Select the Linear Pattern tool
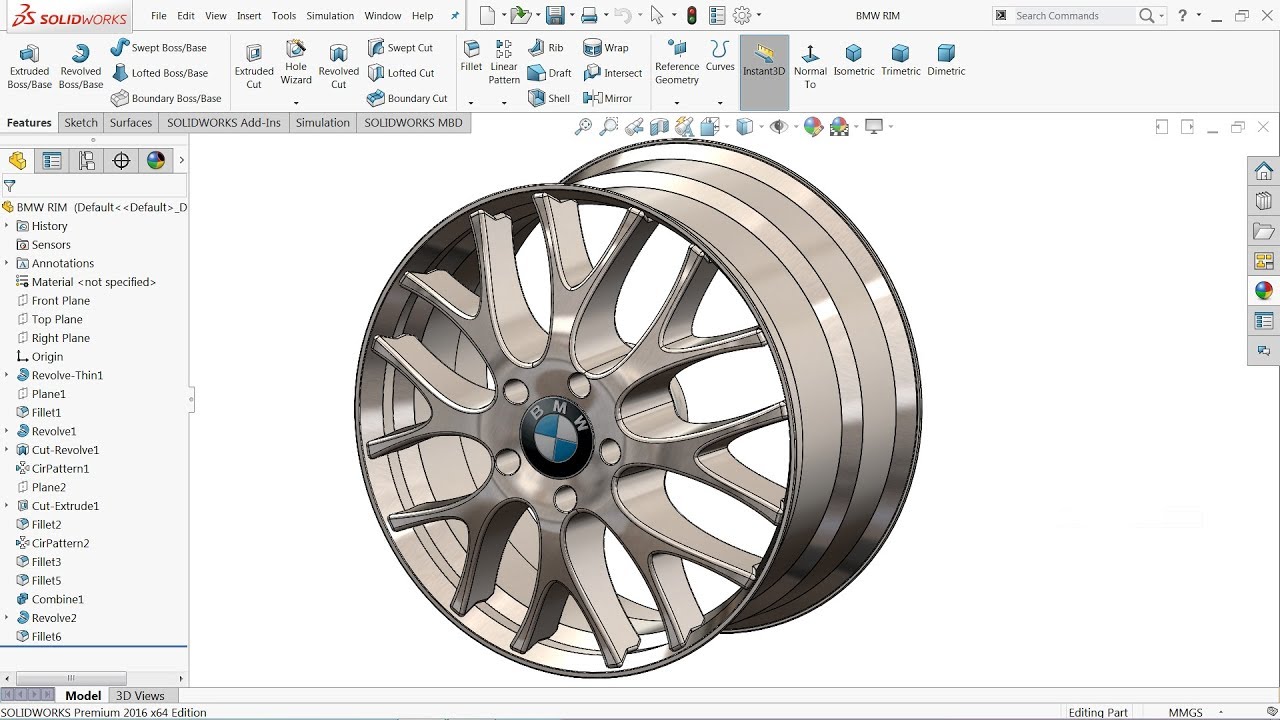This screenshot has width=1280, height=720. (x=504, y=62)
